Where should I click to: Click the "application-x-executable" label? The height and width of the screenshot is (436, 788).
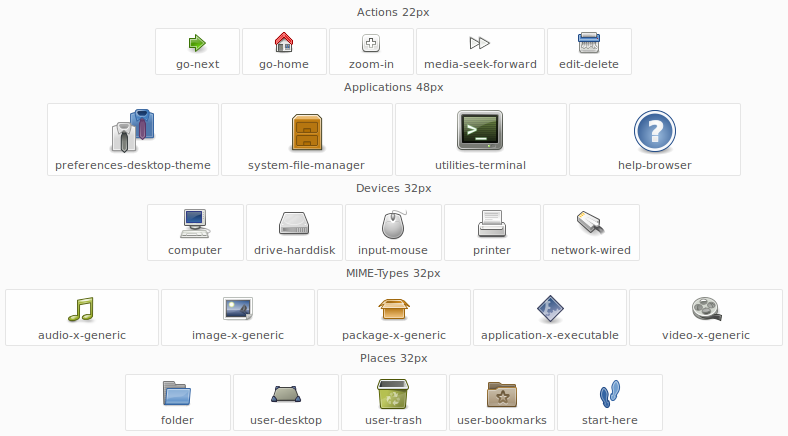tap(550, 335)
